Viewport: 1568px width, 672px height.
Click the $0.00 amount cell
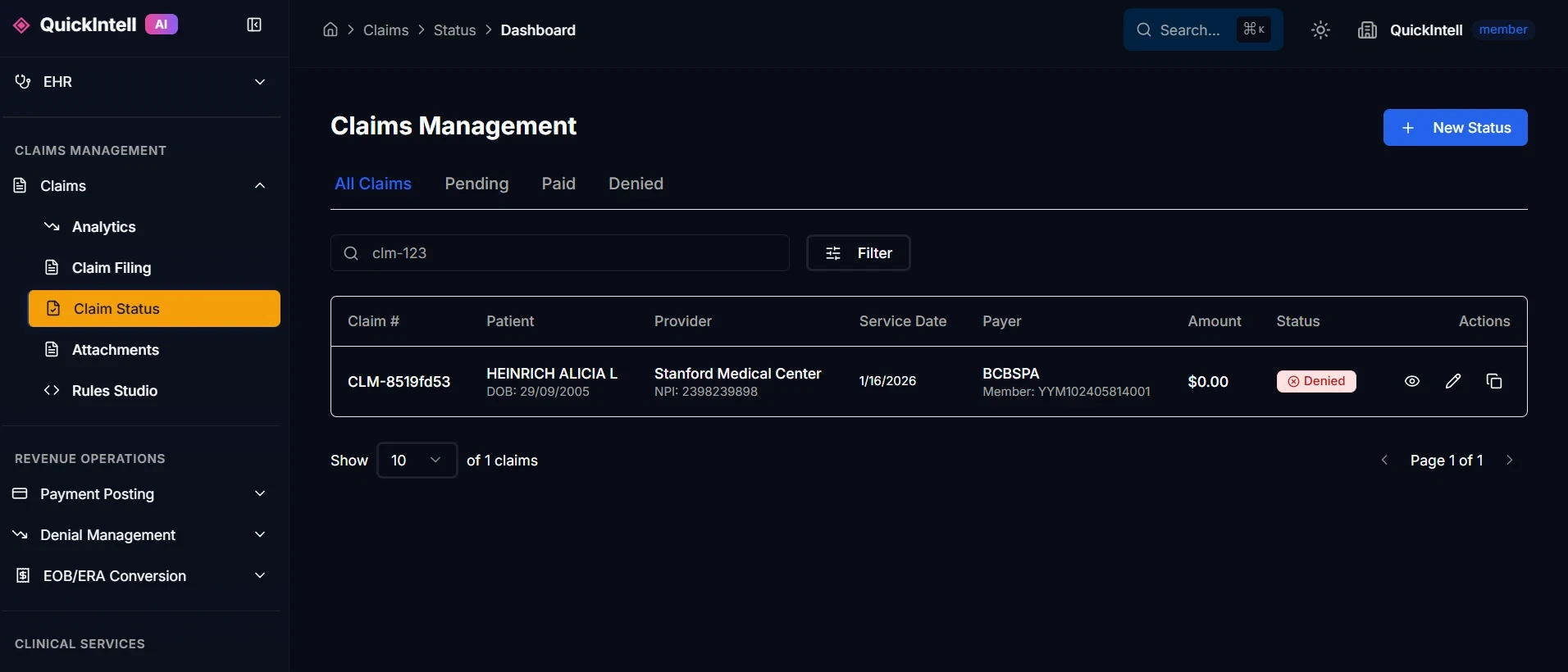tap(1208, 382)
